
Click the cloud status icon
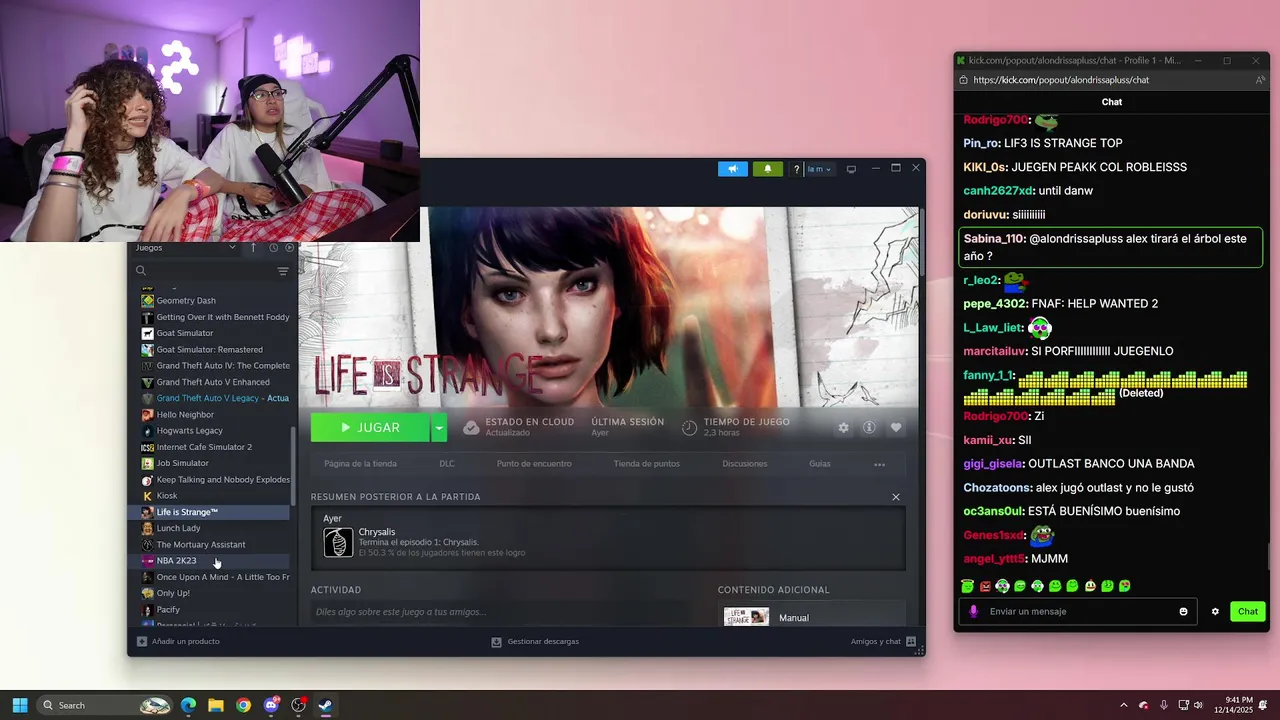click(471, 428)
